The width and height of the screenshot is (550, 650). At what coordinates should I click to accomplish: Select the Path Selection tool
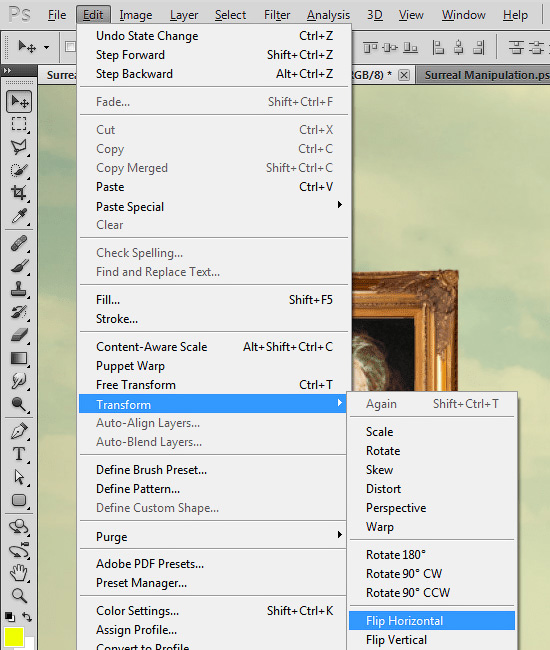click(x=19, y=477)
